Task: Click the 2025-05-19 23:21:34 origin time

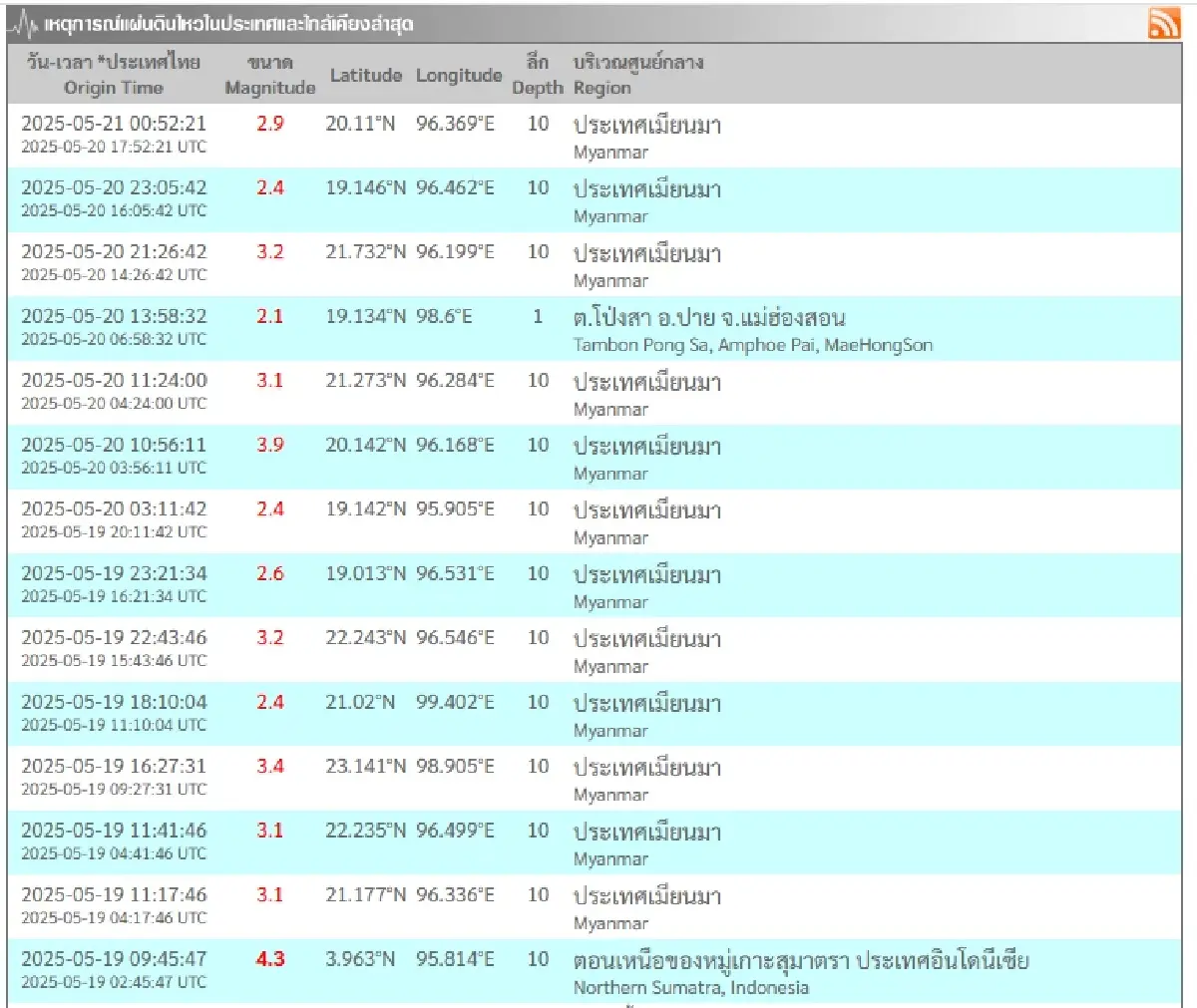Action: (x=114, y=573)
